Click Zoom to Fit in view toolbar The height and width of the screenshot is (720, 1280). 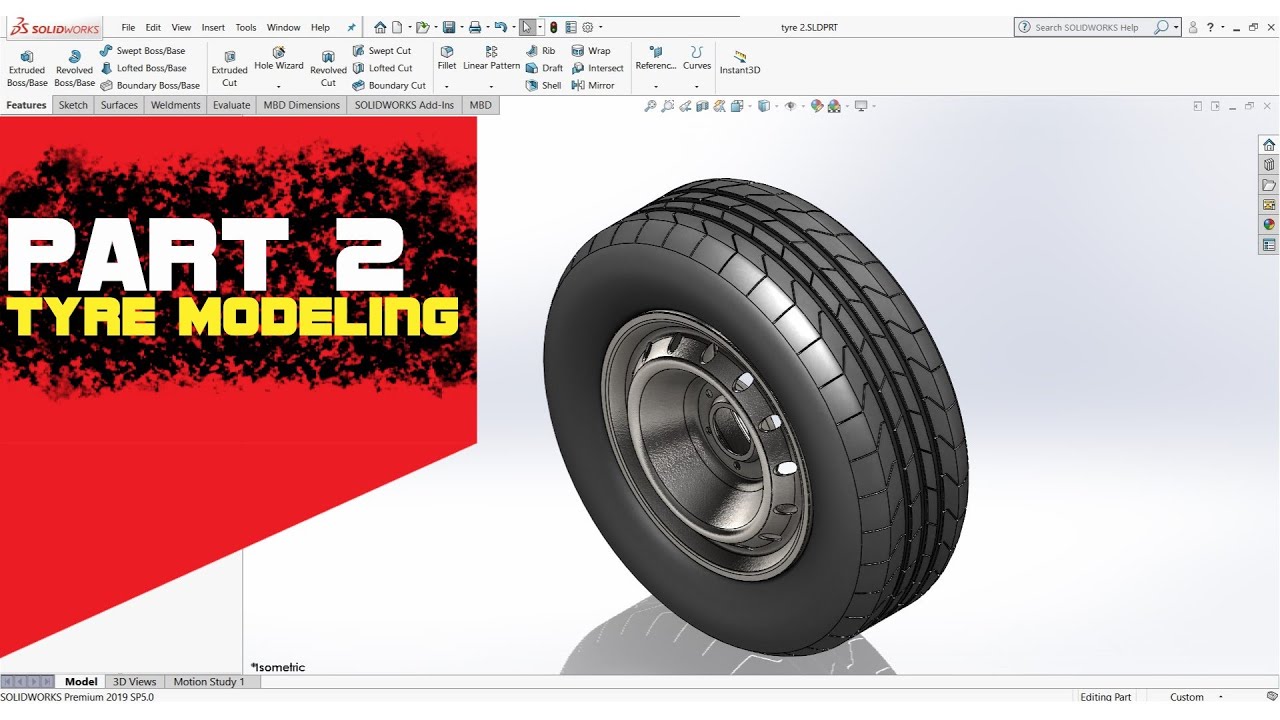point(650,106)
